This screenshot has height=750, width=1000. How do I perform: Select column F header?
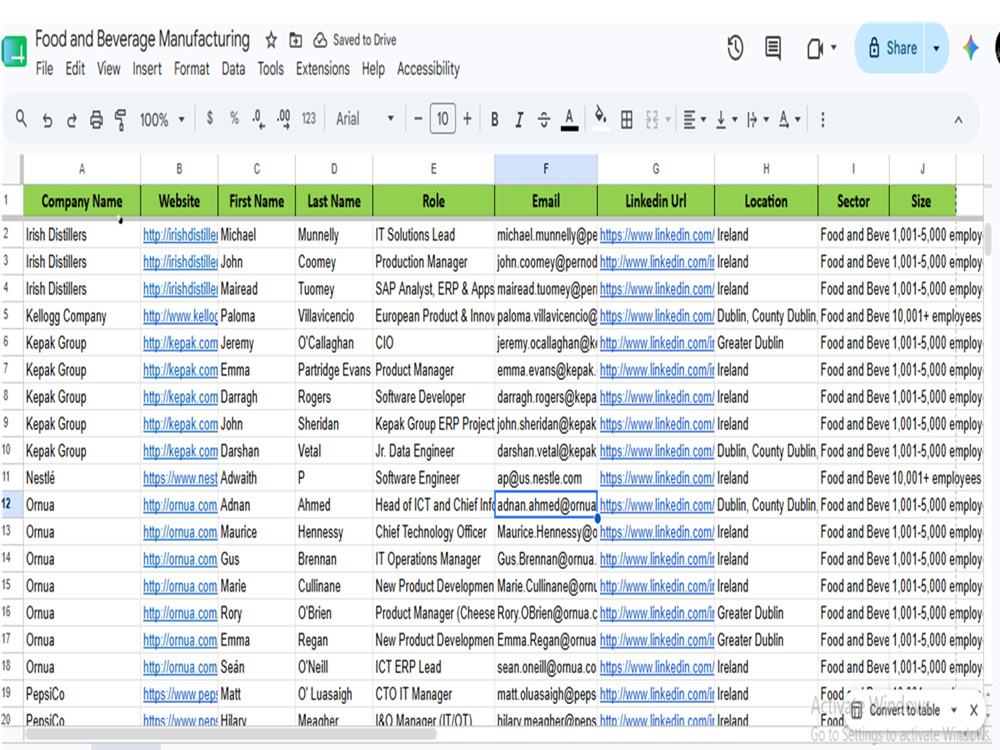545,169
